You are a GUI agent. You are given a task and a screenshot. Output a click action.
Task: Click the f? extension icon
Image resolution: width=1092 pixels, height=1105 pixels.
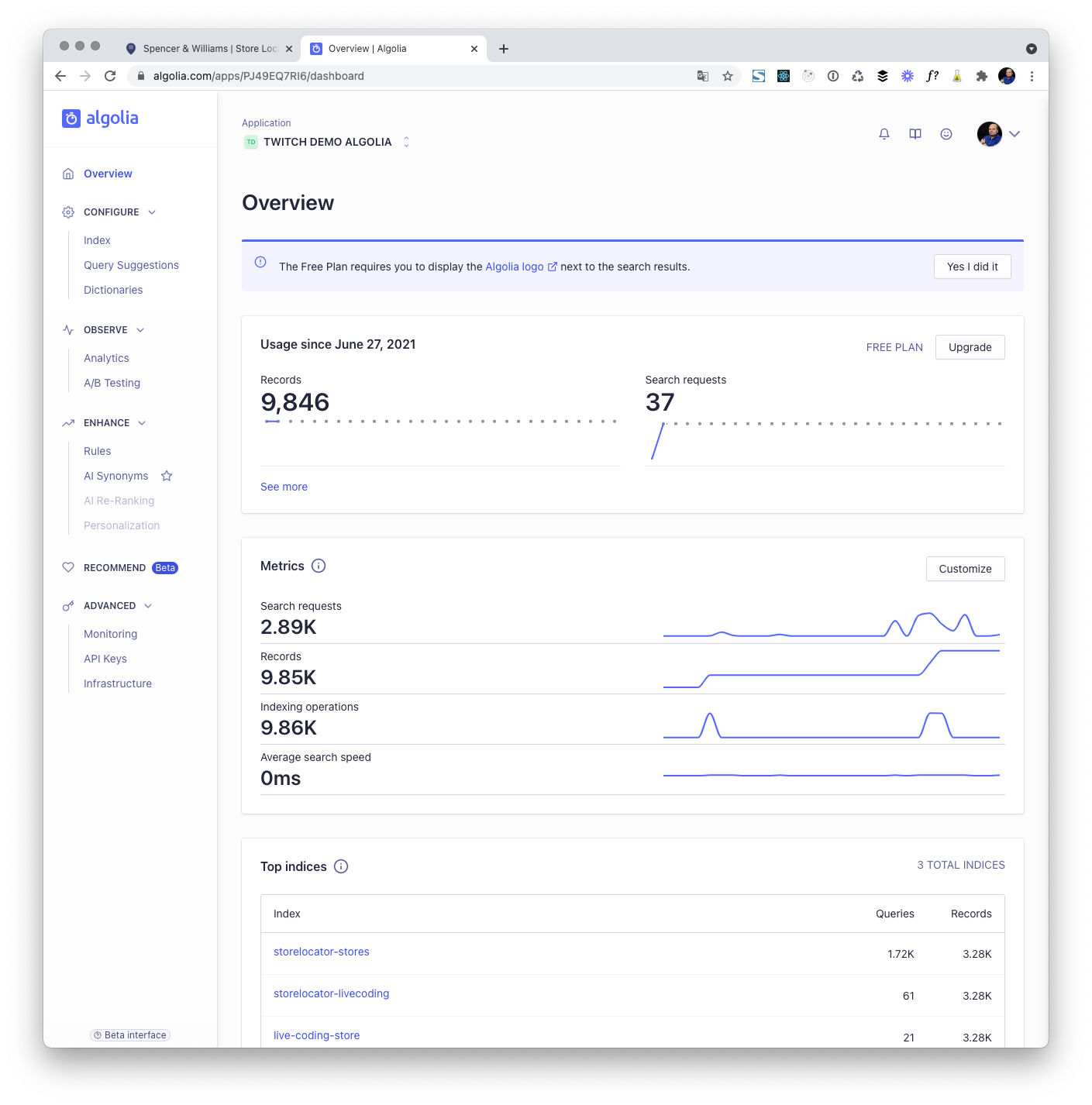[932, 76]
